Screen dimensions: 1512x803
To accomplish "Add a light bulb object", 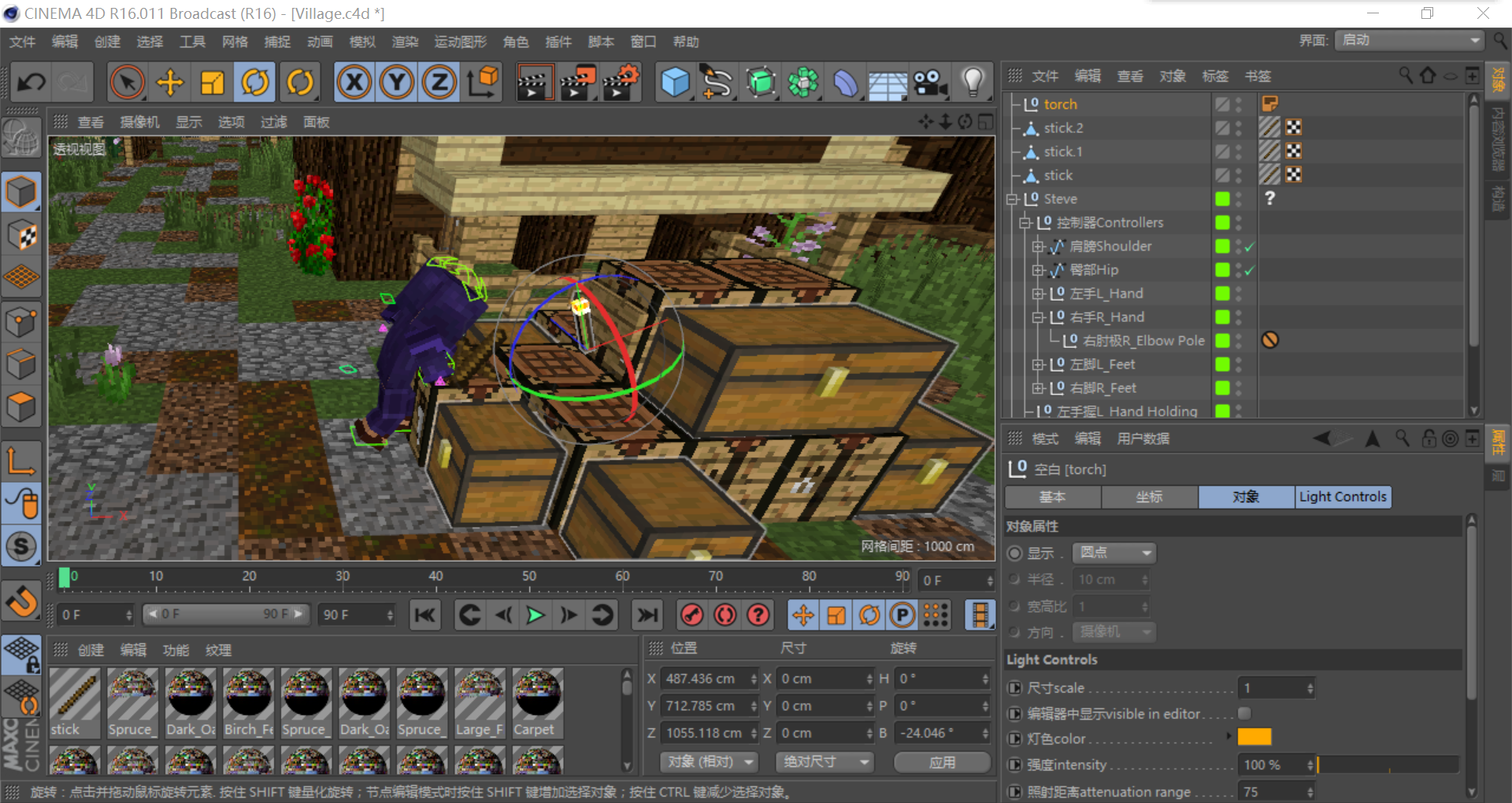I will 973,82.
